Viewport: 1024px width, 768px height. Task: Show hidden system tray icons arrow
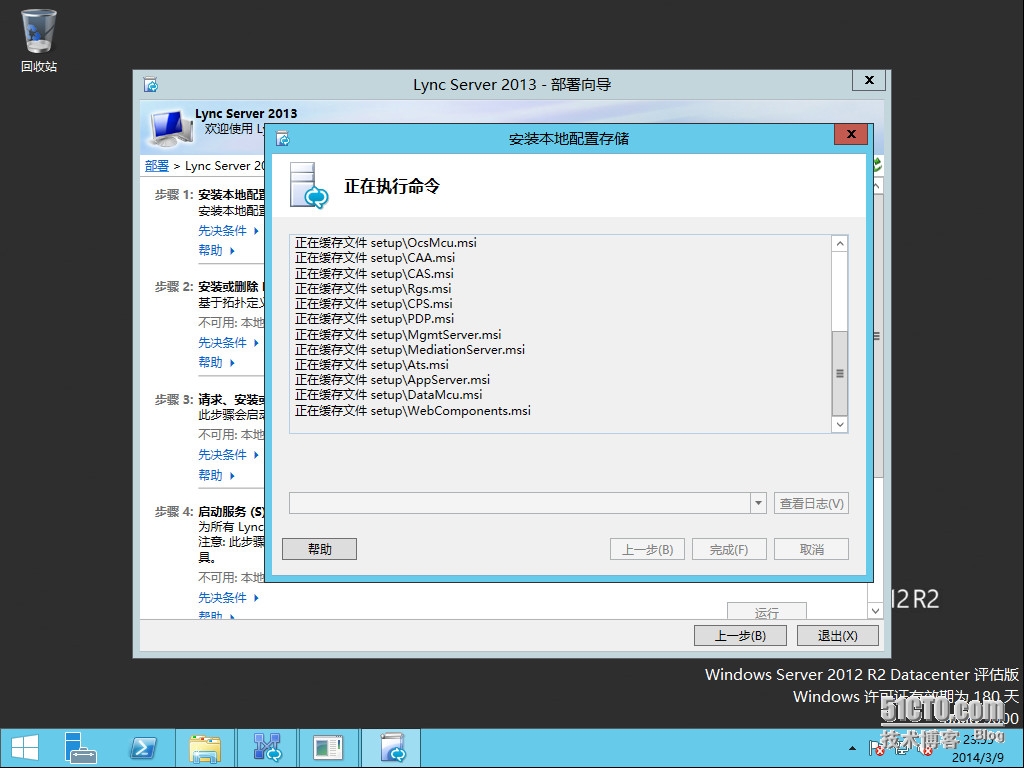[x=852, y=748]
